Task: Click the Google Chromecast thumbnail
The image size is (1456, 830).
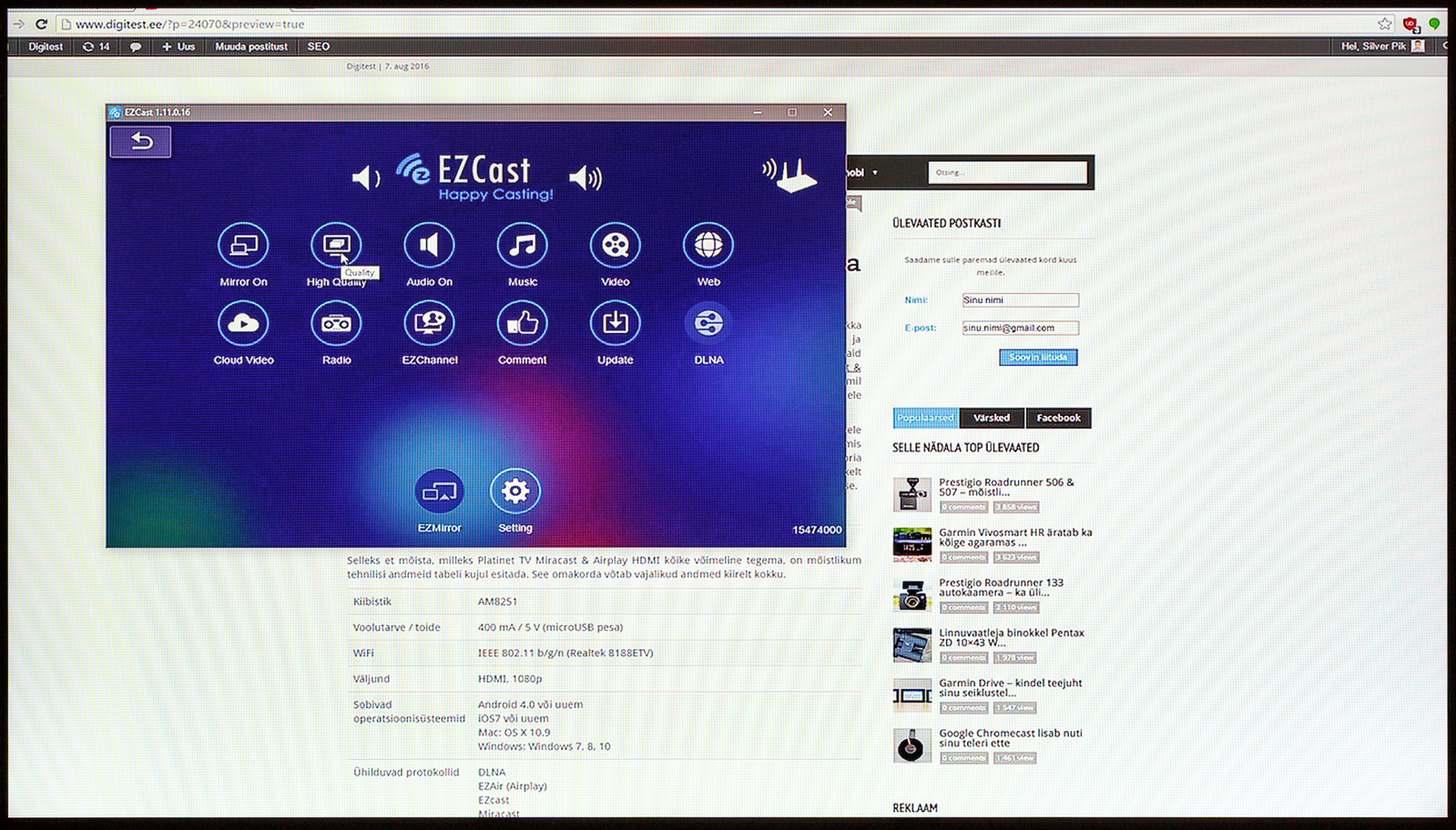Action: (x=911, y=744)
